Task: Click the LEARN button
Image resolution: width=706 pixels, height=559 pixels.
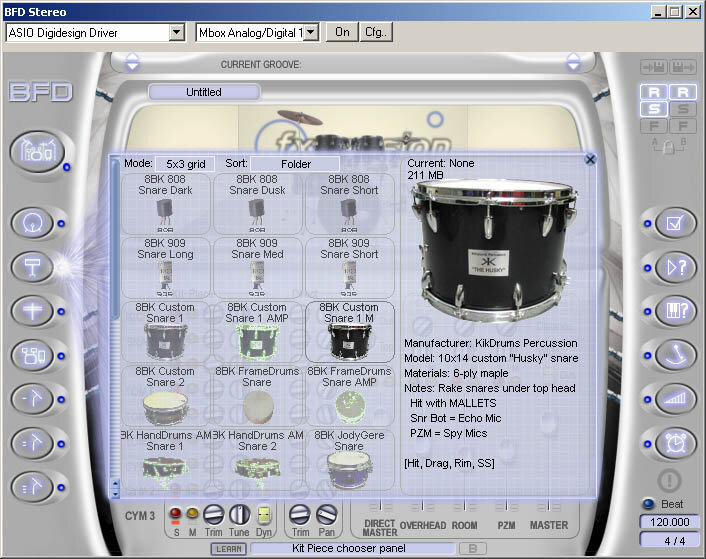Action: coord(229,549)
